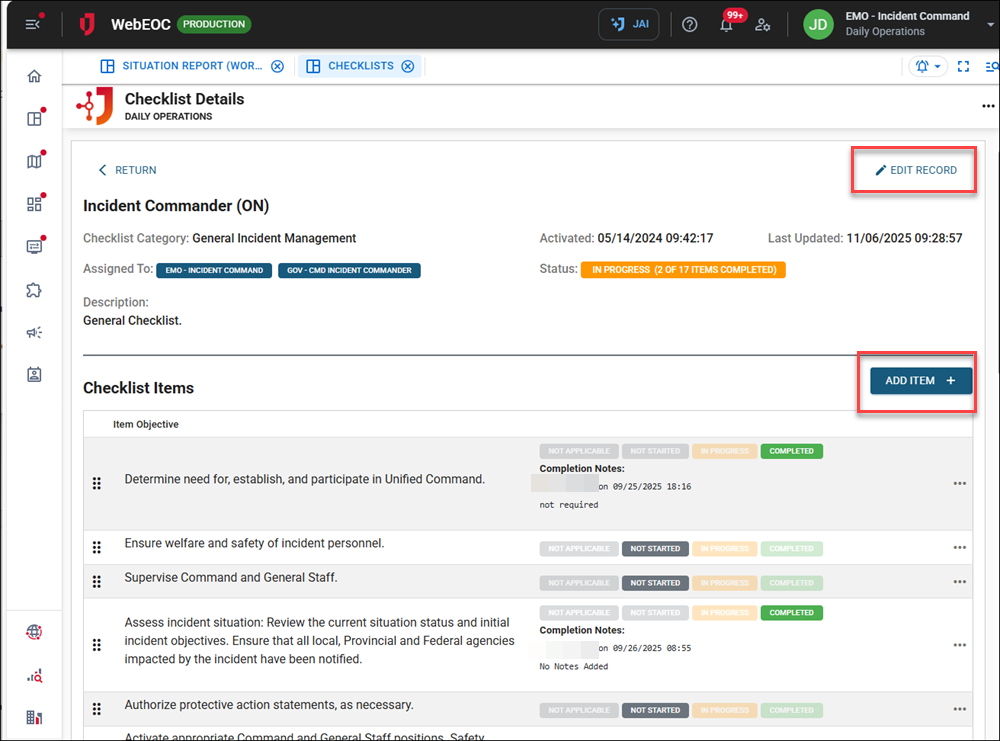Open the ellipsis menu for Unified Command item
The height and width of the screenshot is (741, 1000).
[959, 483]
